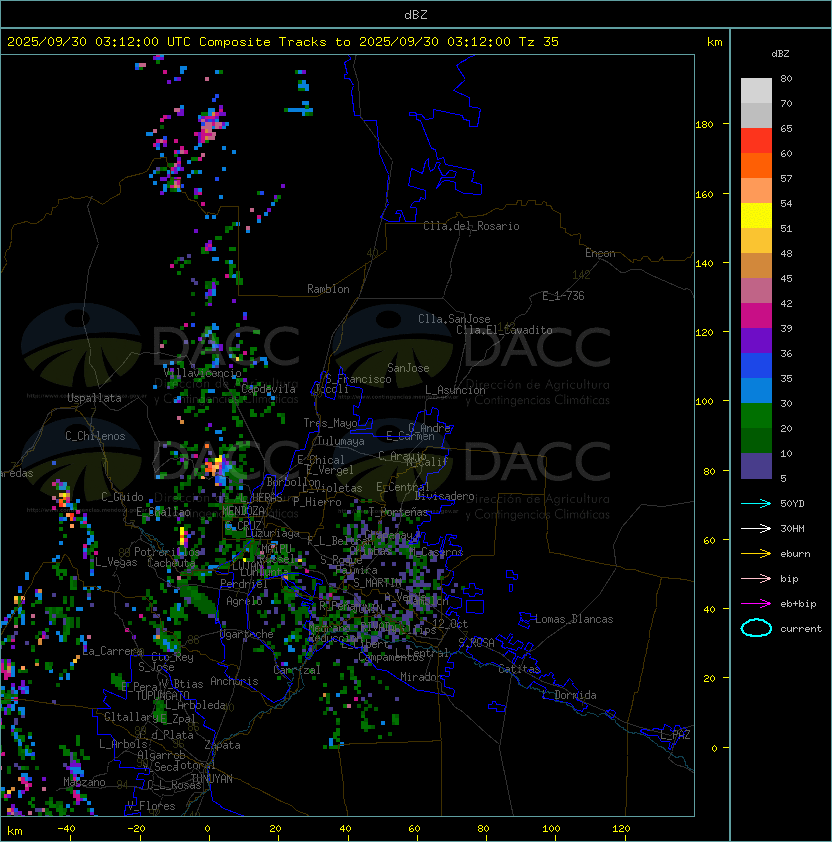Screen dimensions: 832x842
Task: Click the pink bip arrow legend icon
Action: (756, 579)
